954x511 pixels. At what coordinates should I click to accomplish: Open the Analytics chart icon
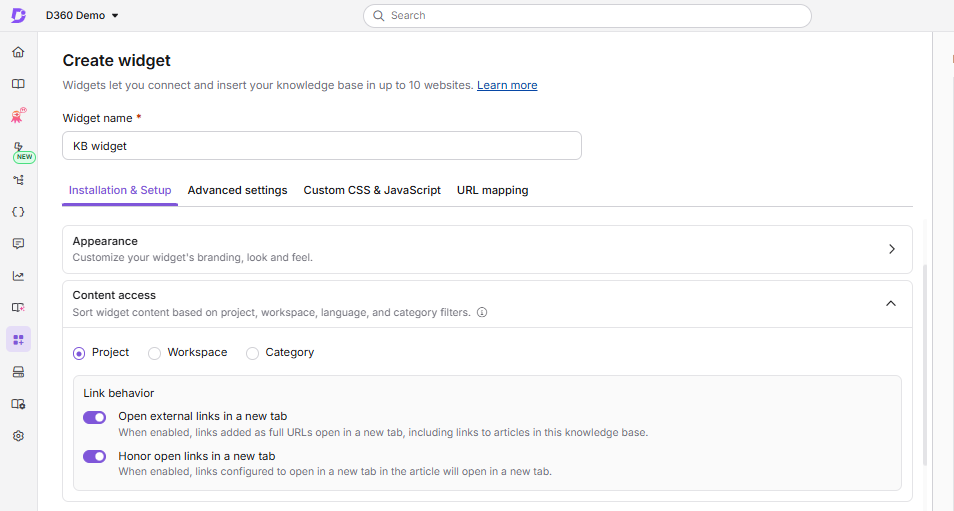tap(18, 276)
